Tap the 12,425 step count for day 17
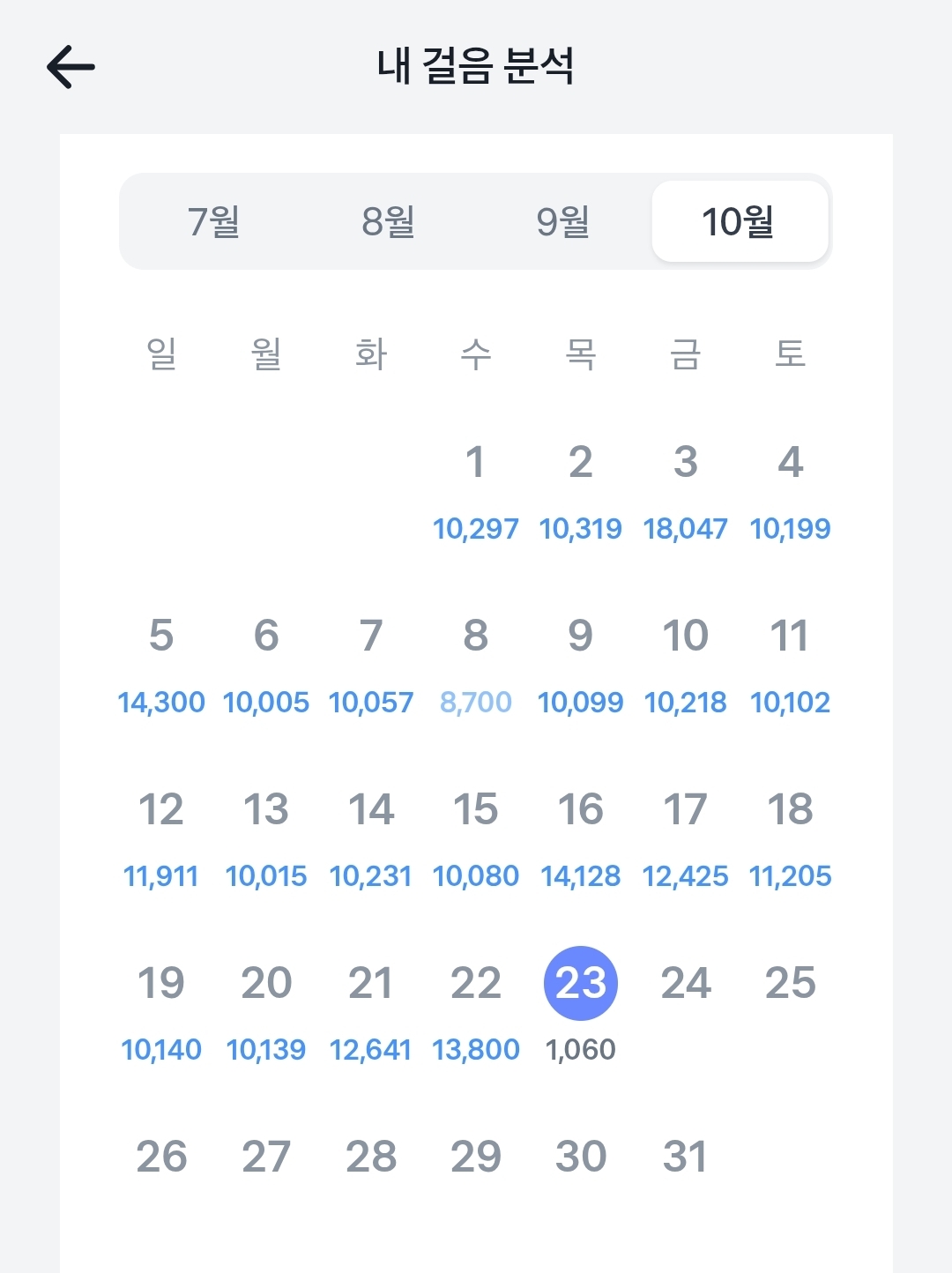The height and width of the screenshot is (1273, 952). [686, 875]
